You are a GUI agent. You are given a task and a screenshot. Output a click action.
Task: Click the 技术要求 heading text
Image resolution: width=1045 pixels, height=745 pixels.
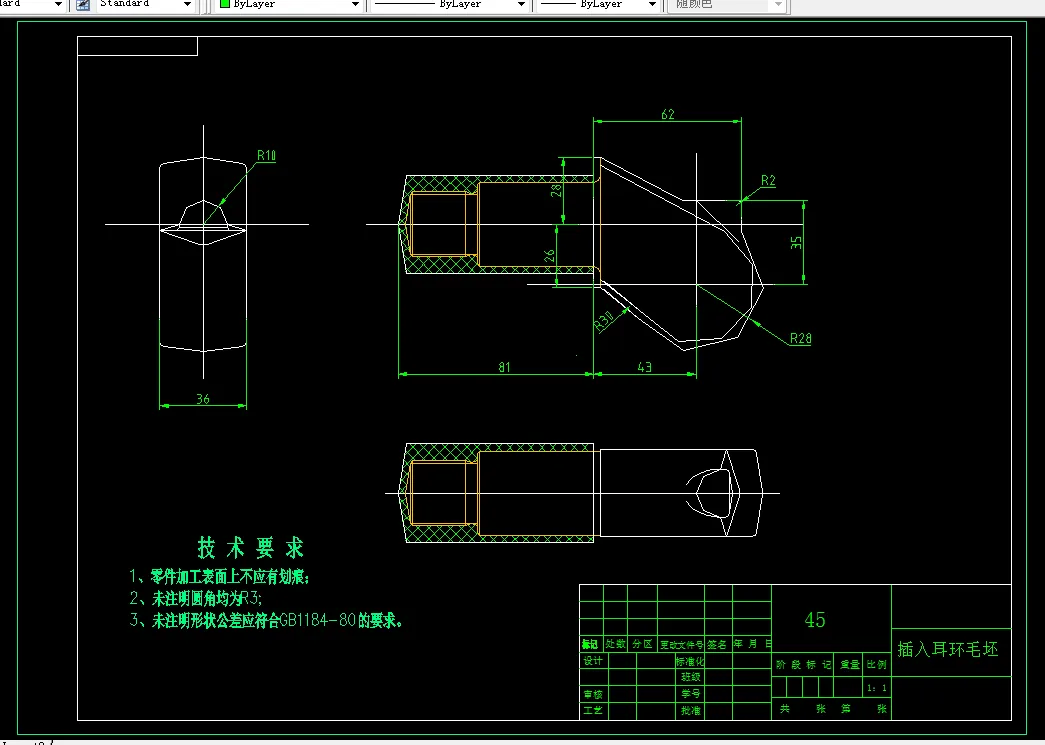click(x=251, y=548)
